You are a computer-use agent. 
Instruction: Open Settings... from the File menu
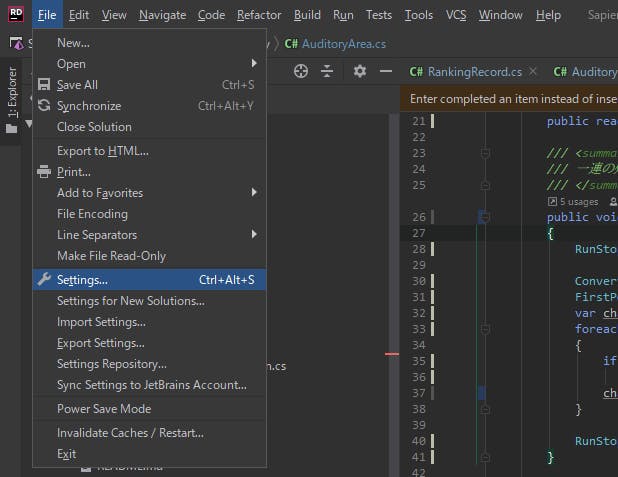149,279
